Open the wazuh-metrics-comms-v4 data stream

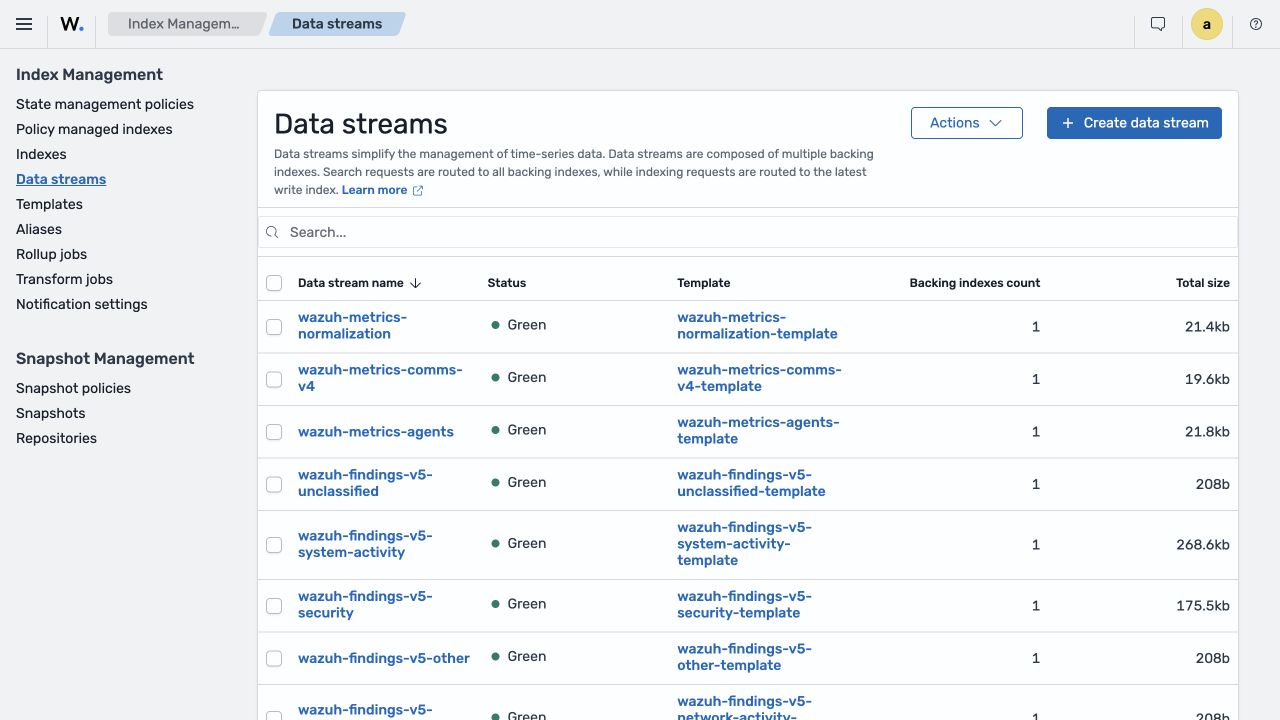[380, 378]
